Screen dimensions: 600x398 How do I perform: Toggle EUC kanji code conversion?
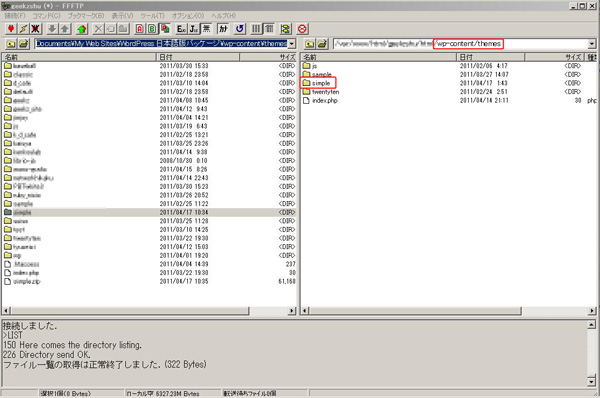click(x=181, y=29)
